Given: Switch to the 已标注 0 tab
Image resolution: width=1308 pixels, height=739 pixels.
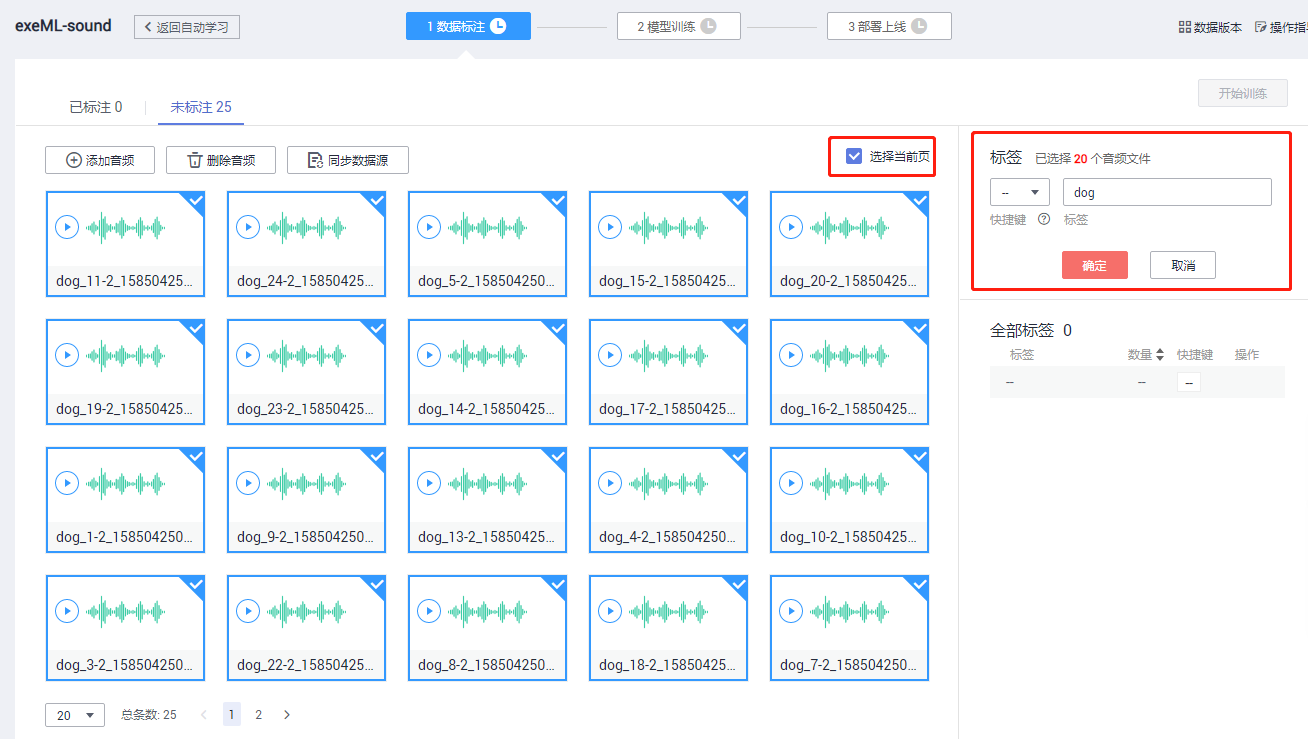Looking at the screenshot, I should pos(96,107).
